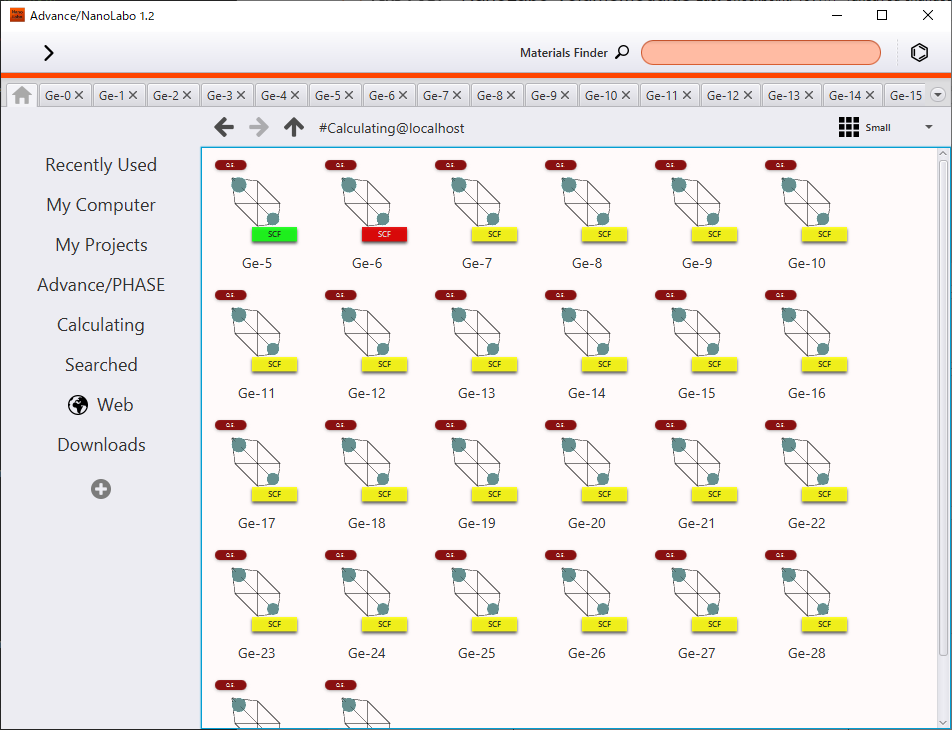
Task: Open the Ge-9 project icon
Action: [696, 202]
